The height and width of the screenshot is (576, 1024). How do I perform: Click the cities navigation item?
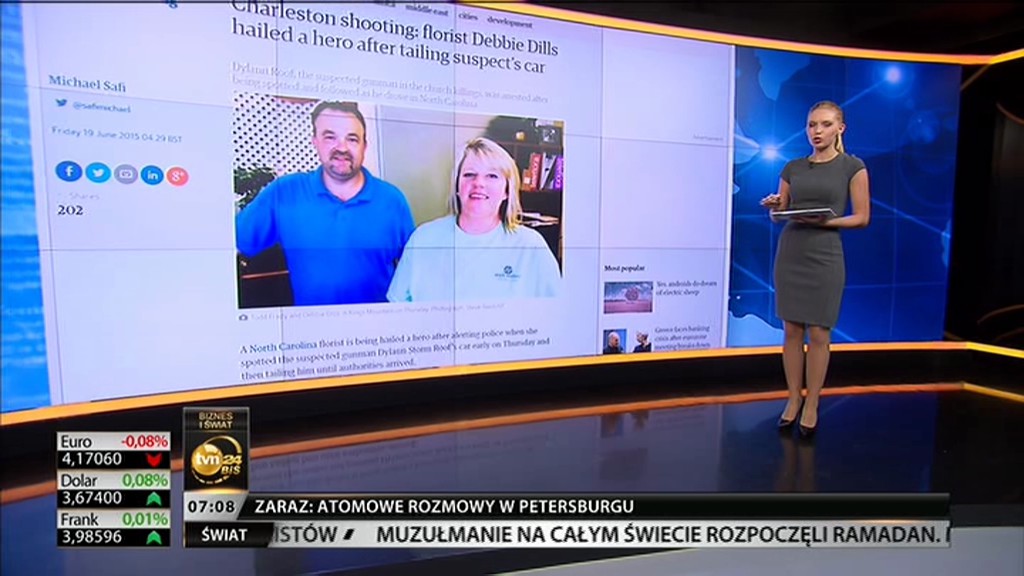click(x=468, y=16)
